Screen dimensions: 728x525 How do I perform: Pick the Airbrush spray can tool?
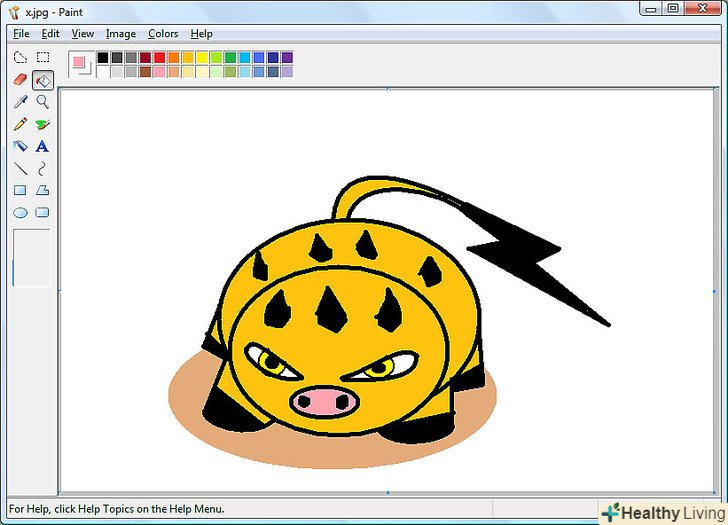pyautogui.click(x=20, y=146)
